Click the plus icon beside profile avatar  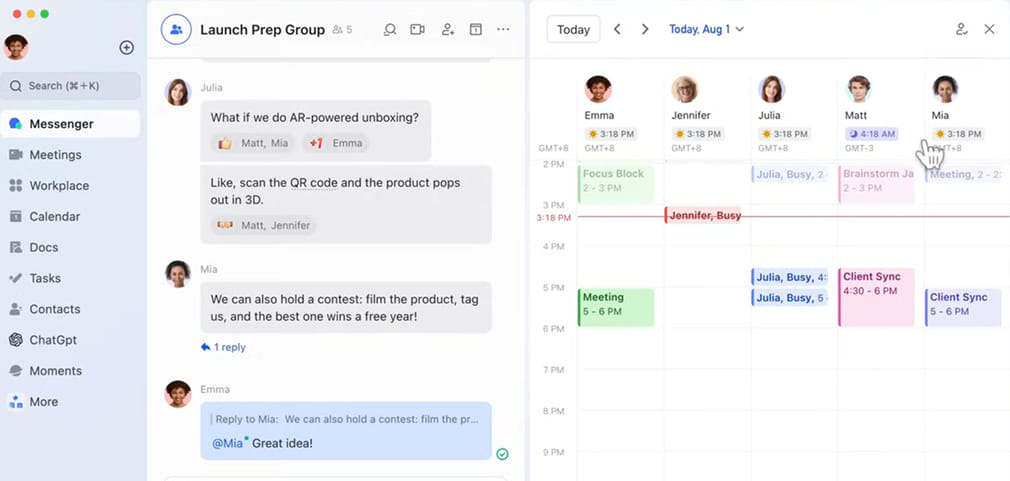tap(127, 47)
